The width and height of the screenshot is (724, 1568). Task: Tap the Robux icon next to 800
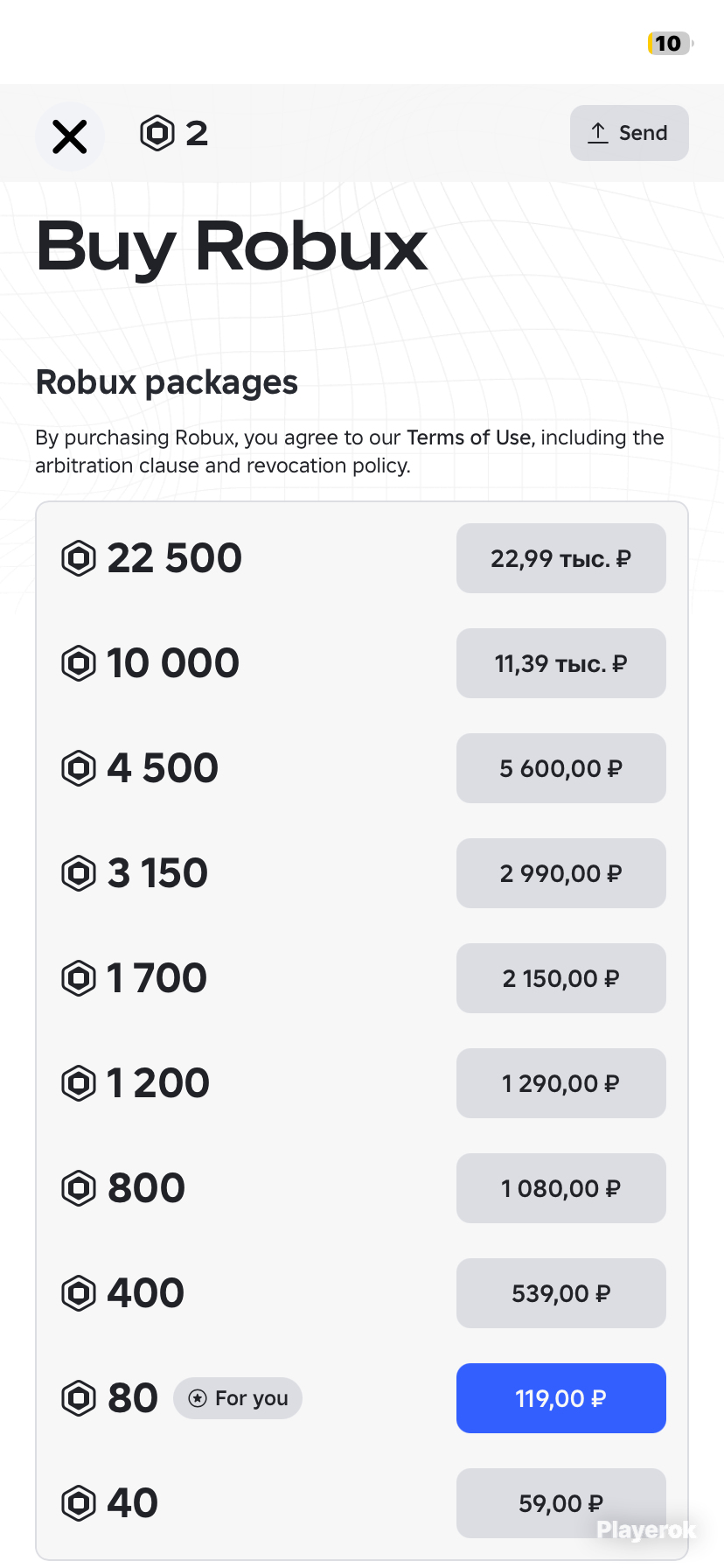coord(79,1188)
